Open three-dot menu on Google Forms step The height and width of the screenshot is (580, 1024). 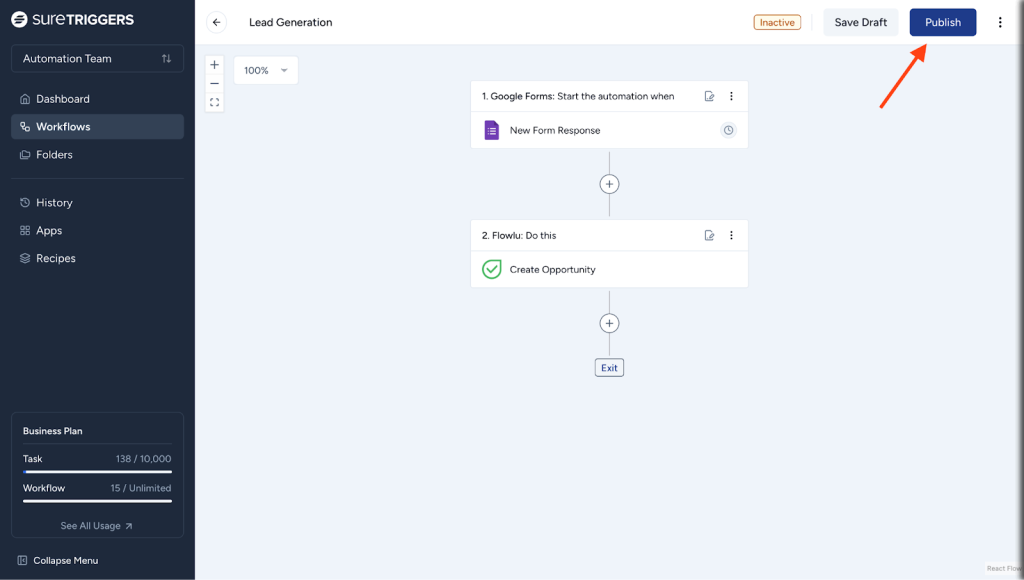click(731, 97)
